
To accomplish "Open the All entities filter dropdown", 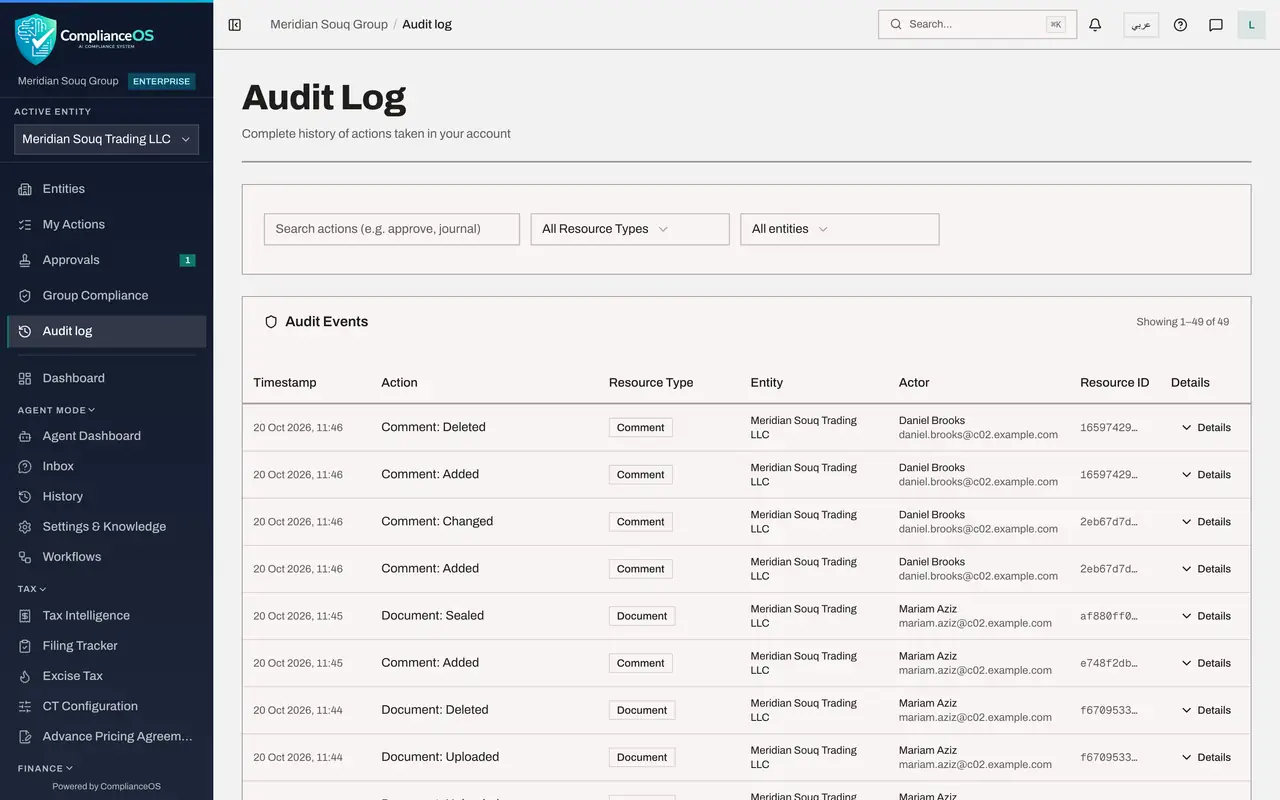I will click(x=840, y=229).
